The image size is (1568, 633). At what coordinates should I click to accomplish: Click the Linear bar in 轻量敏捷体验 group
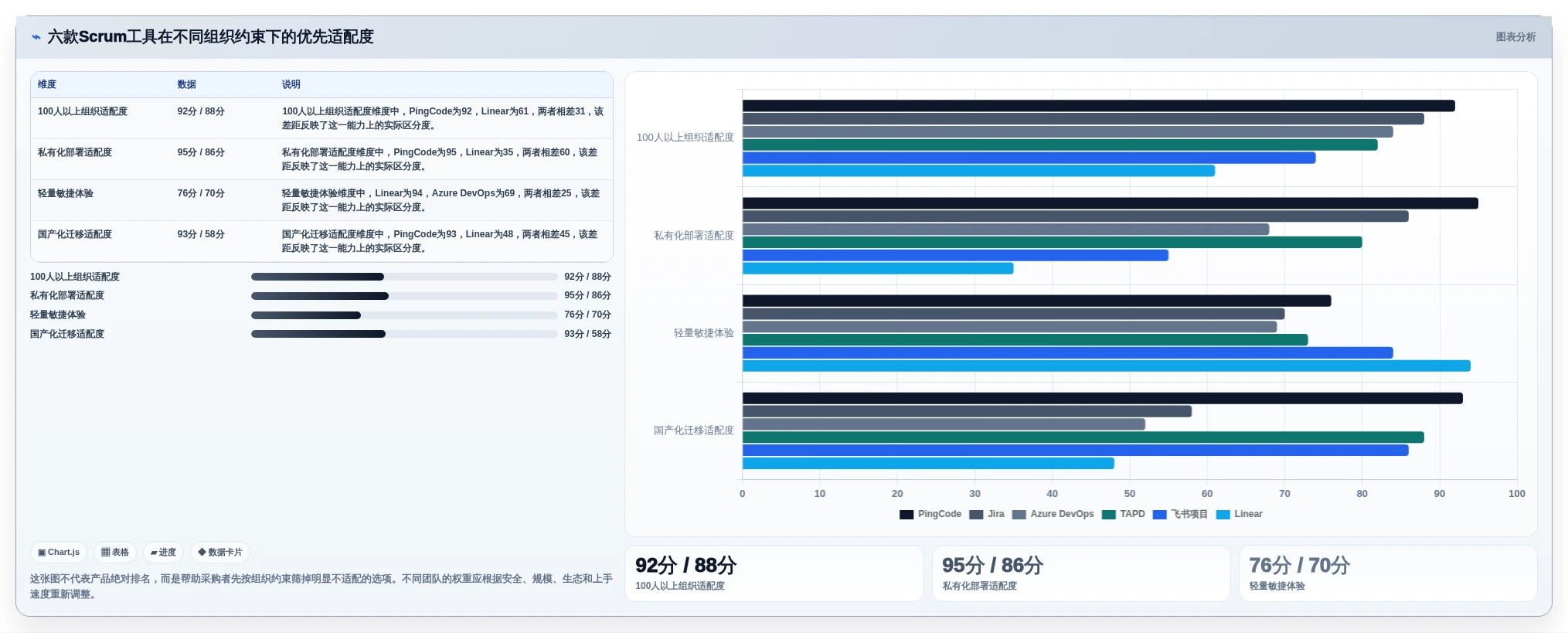pos(1106,366)
